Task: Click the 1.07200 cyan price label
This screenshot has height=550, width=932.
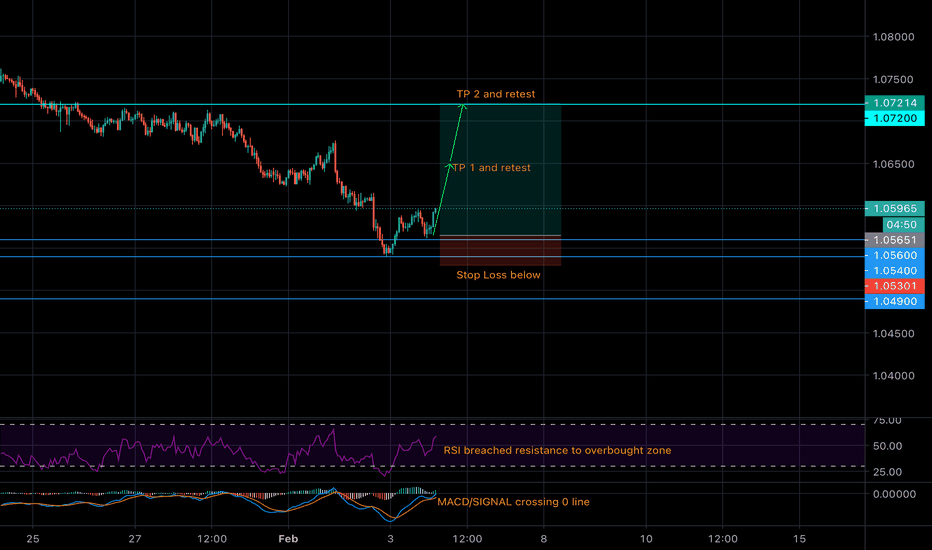Action: [895, 118]
